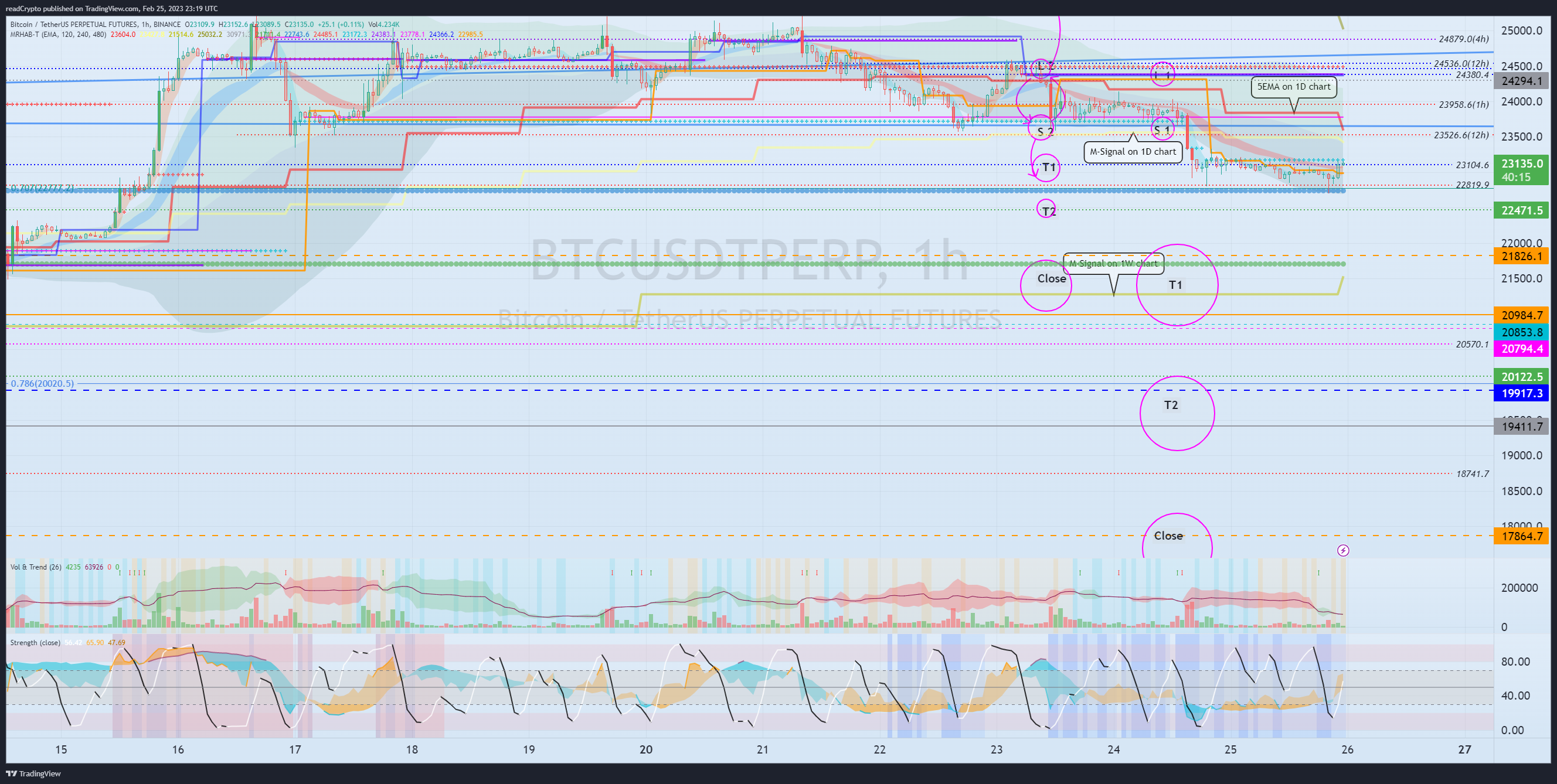Image resolution: width=1557 pixels, height=784 pixels.
Task: Click grey price label 24294.1
Action: click(1522, 81)
